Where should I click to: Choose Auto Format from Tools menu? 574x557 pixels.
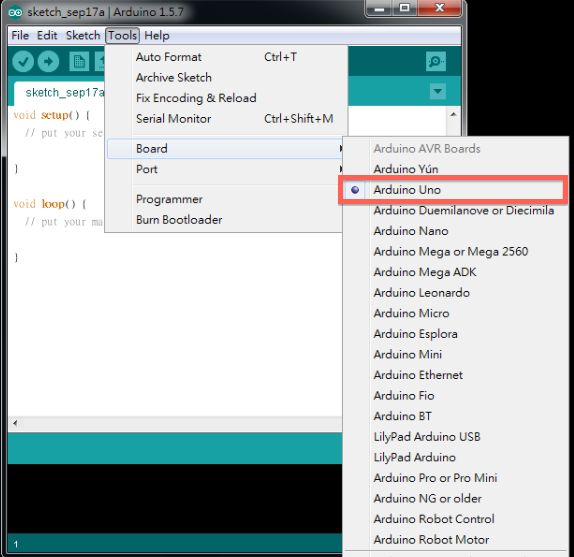pos(226,57)
